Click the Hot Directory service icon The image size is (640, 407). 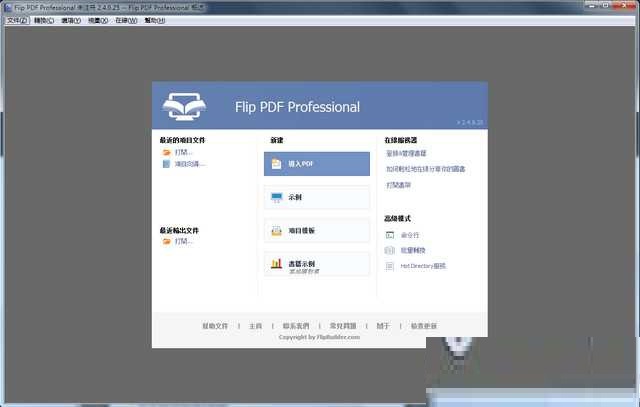(390, 266)
